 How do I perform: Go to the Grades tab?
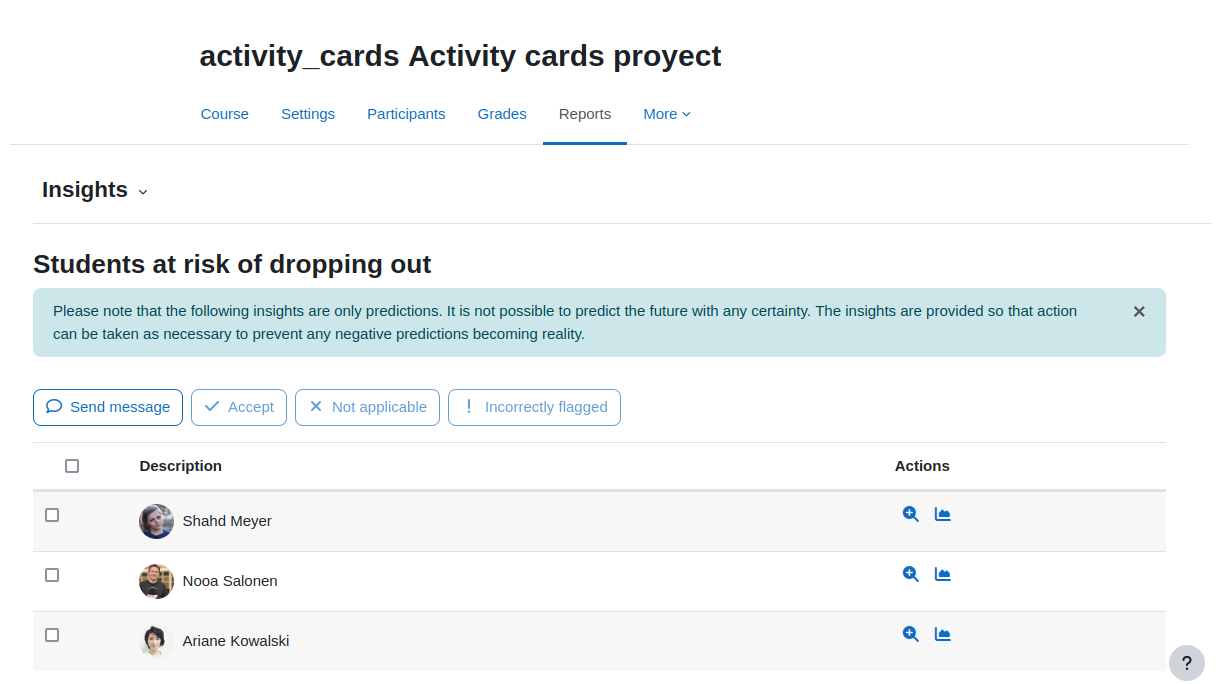click(502, 114)
